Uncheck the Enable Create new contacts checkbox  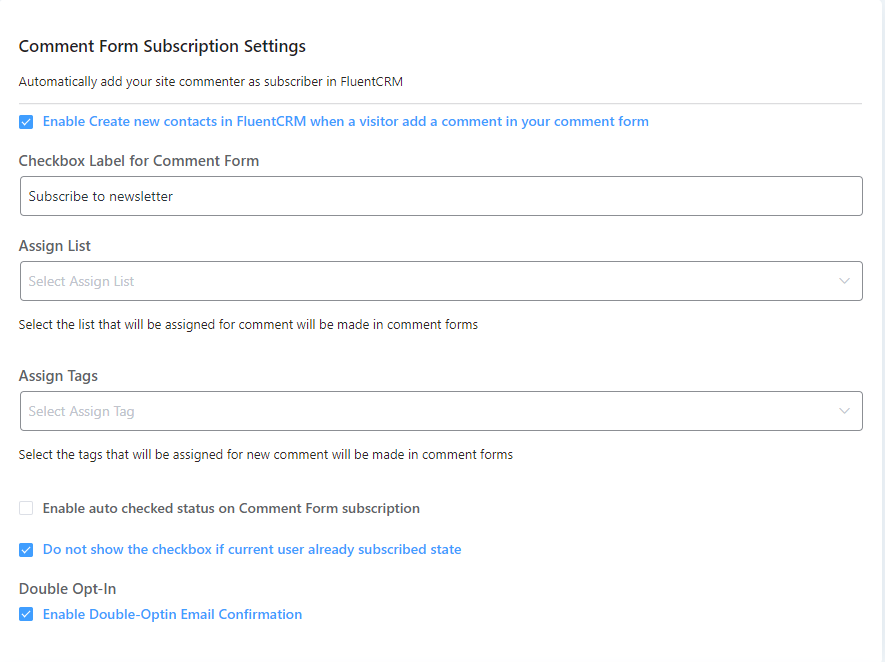point(26,122)
